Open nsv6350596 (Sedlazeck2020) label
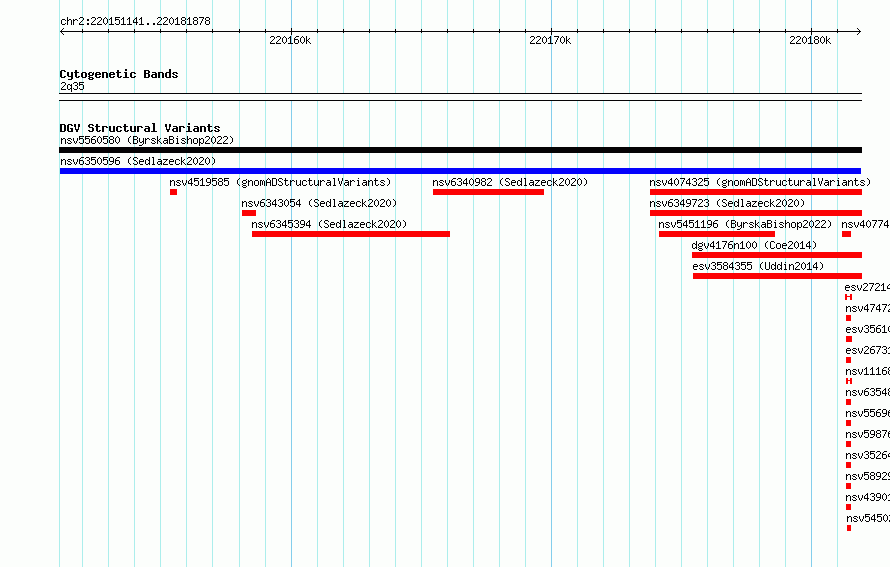Viewport: 890px width, 567px height. click(138, 161)
